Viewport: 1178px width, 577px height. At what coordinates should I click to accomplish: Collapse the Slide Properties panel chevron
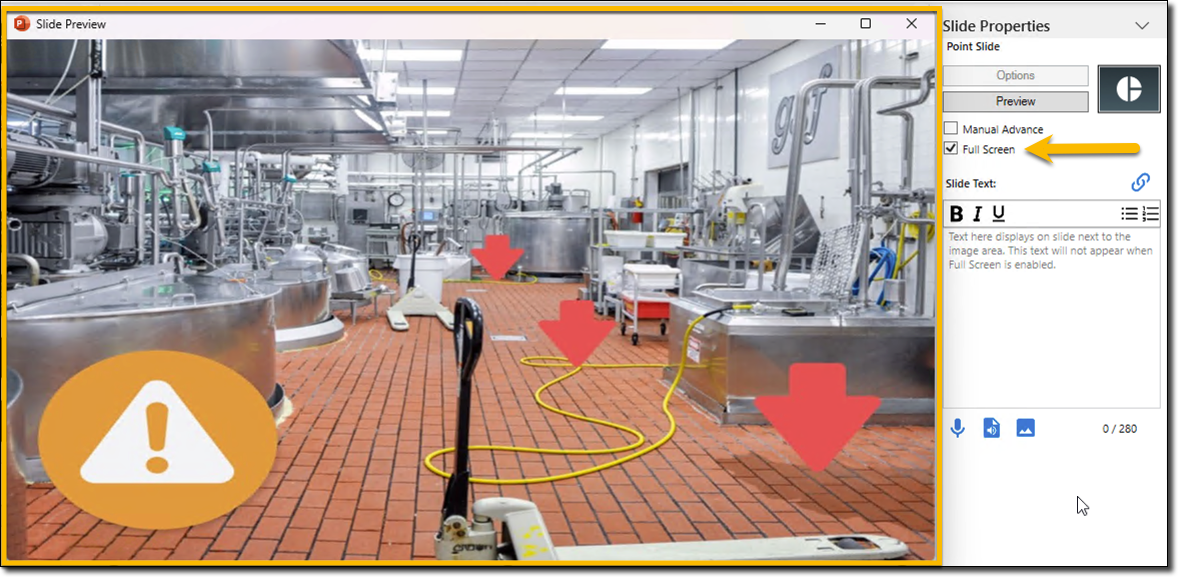click(1142, 26)
